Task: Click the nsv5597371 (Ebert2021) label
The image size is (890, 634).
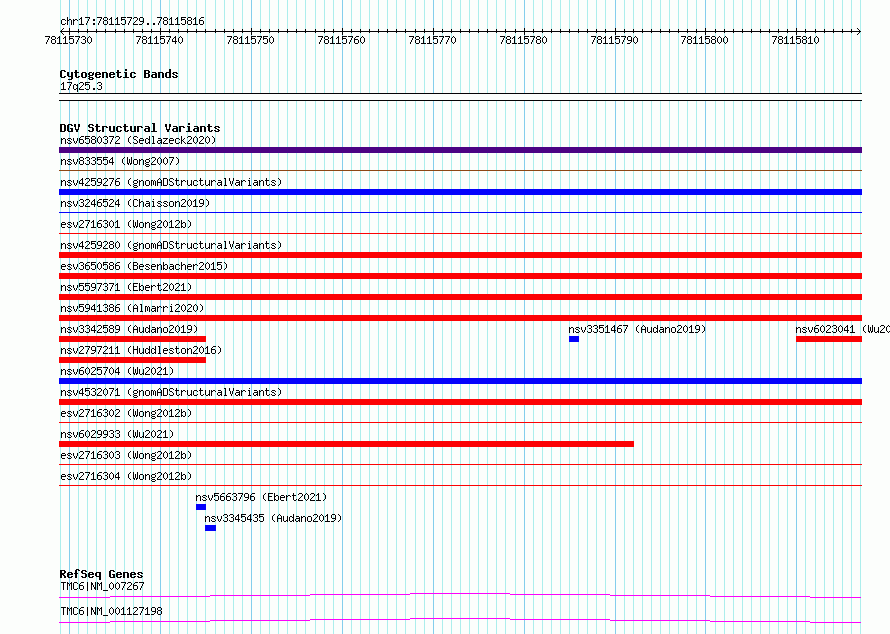Action: pos(126,287)
